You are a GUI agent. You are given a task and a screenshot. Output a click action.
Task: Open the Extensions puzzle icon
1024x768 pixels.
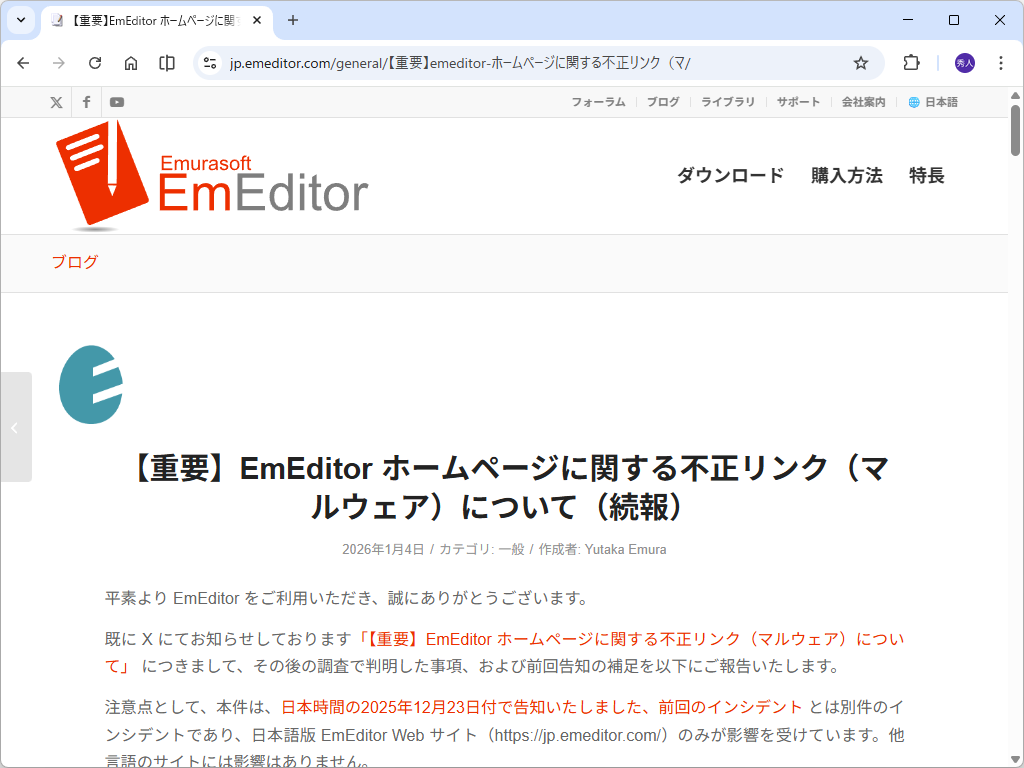911,63
